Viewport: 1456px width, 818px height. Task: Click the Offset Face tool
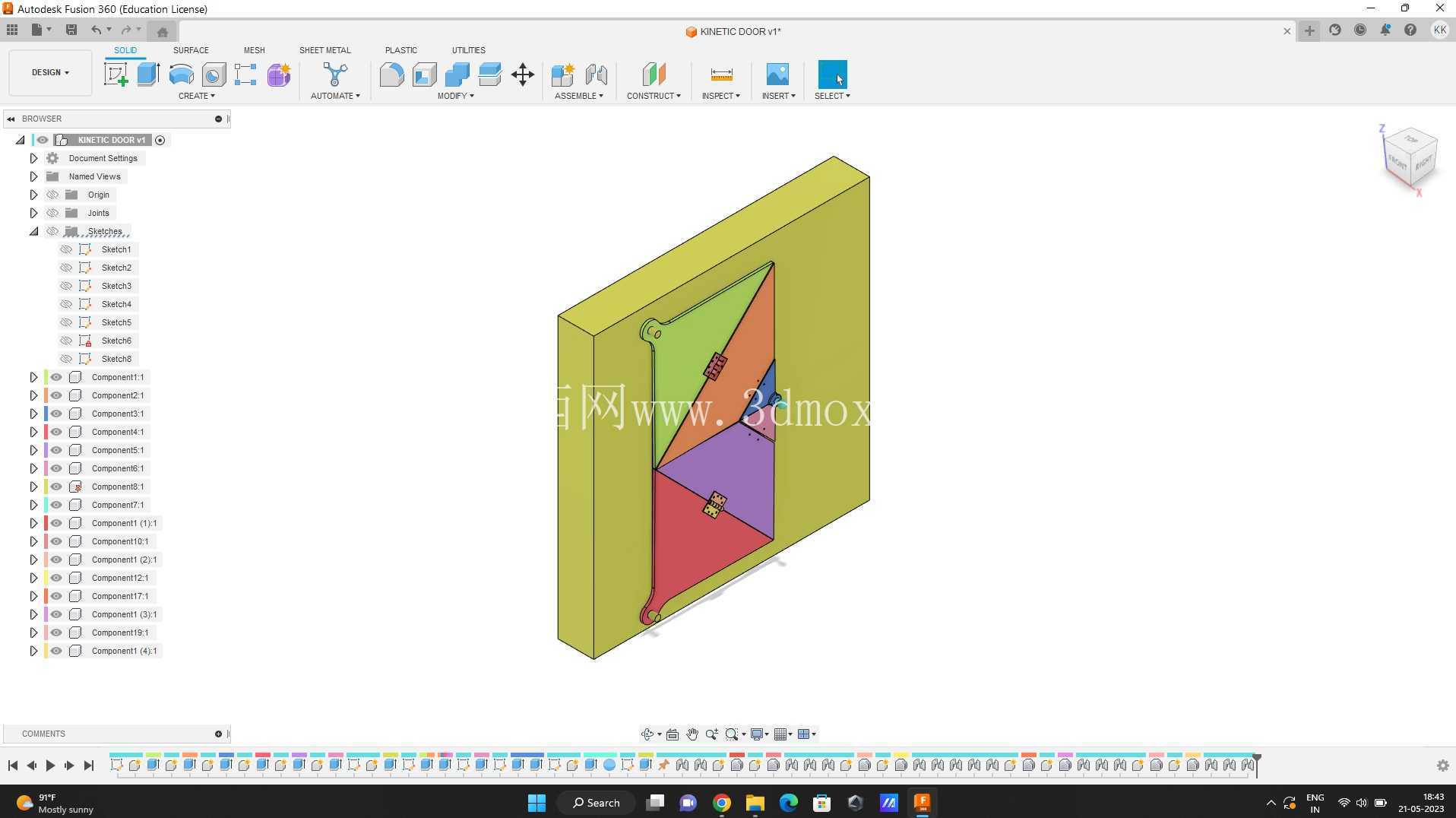click(490, 75)
